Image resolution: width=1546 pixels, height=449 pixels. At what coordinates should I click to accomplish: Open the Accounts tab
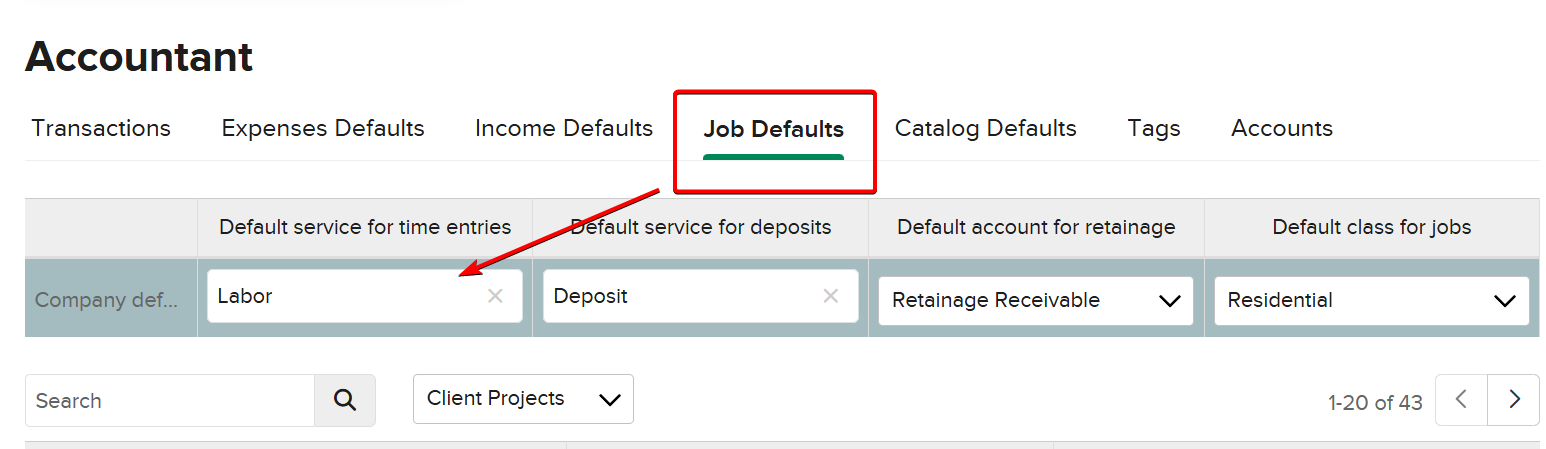point(1282,129)
